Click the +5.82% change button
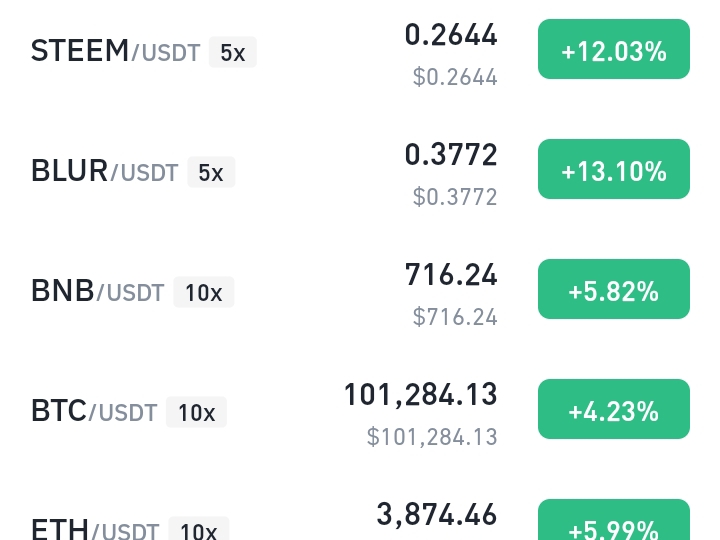Viewport: 720px width, 540px height. pos(613,289)
